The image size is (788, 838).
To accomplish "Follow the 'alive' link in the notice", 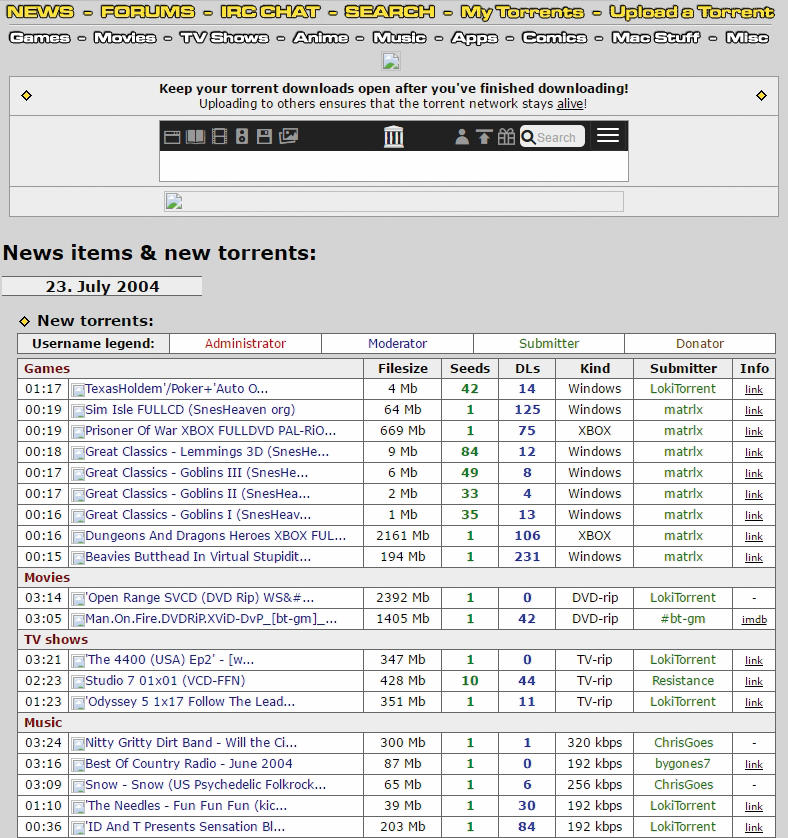I will (570, 104).
